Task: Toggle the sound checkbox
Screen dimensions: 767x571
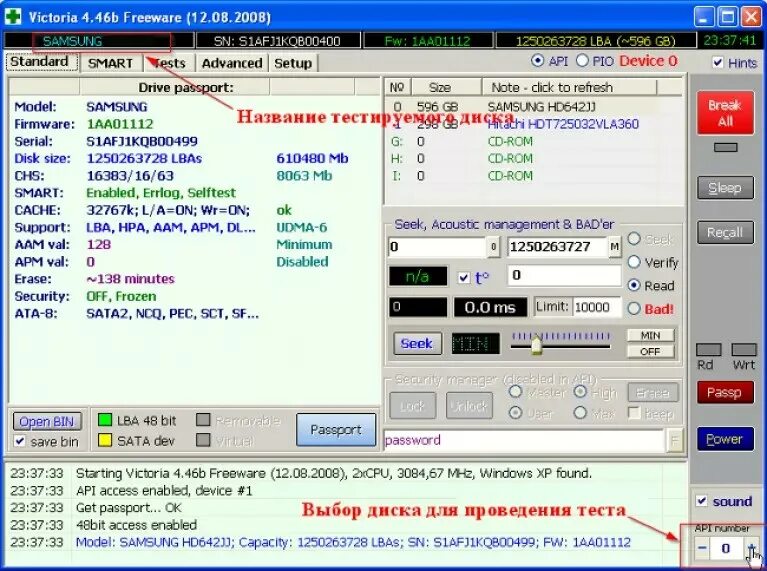Action: point(701,501)
